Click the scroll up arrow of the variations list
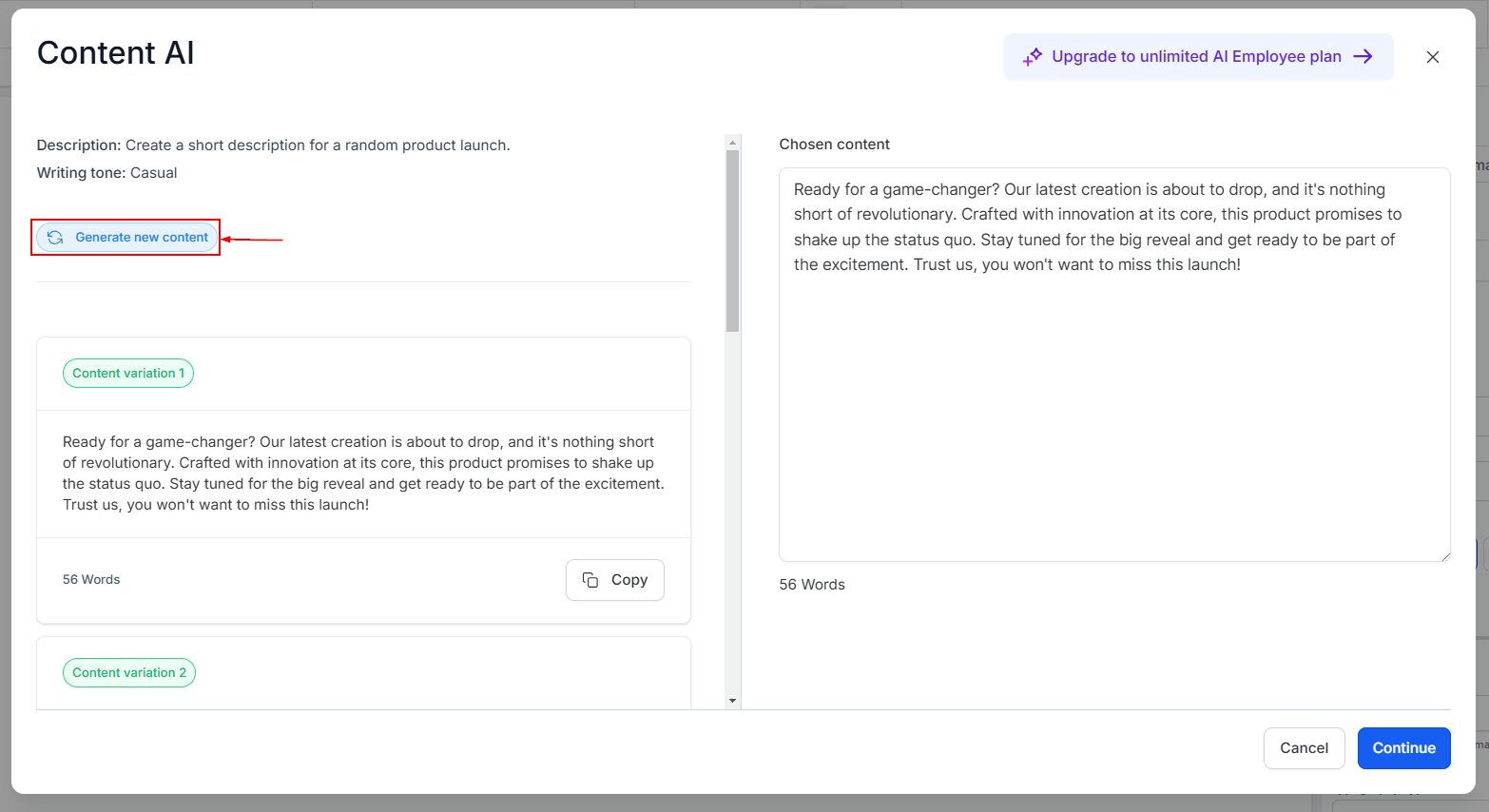The height and width of the screenshot is (812, 1489). point(732,143)
